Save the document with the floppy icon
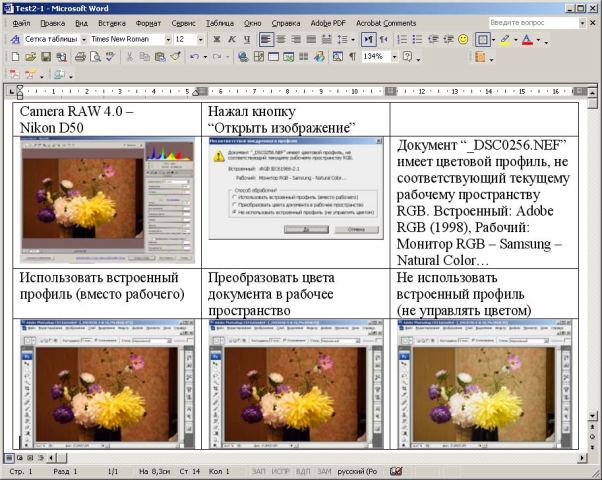Viewport: 602px width, 480px height. click(x=46, y=57)
